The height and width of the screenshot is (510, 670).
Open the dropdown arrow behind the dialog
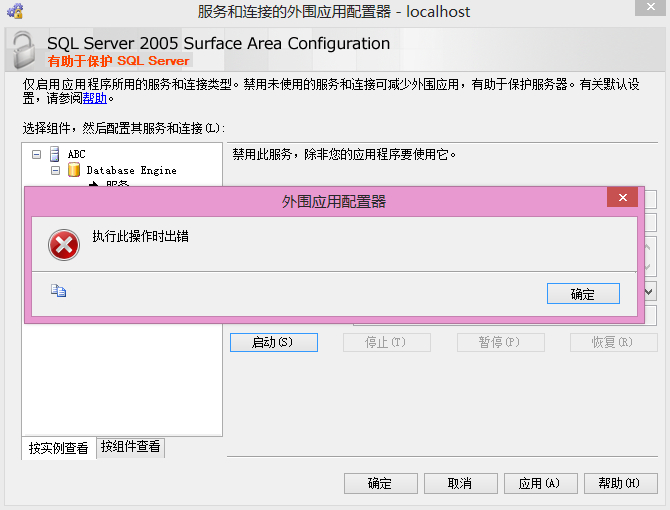point(649,292)
